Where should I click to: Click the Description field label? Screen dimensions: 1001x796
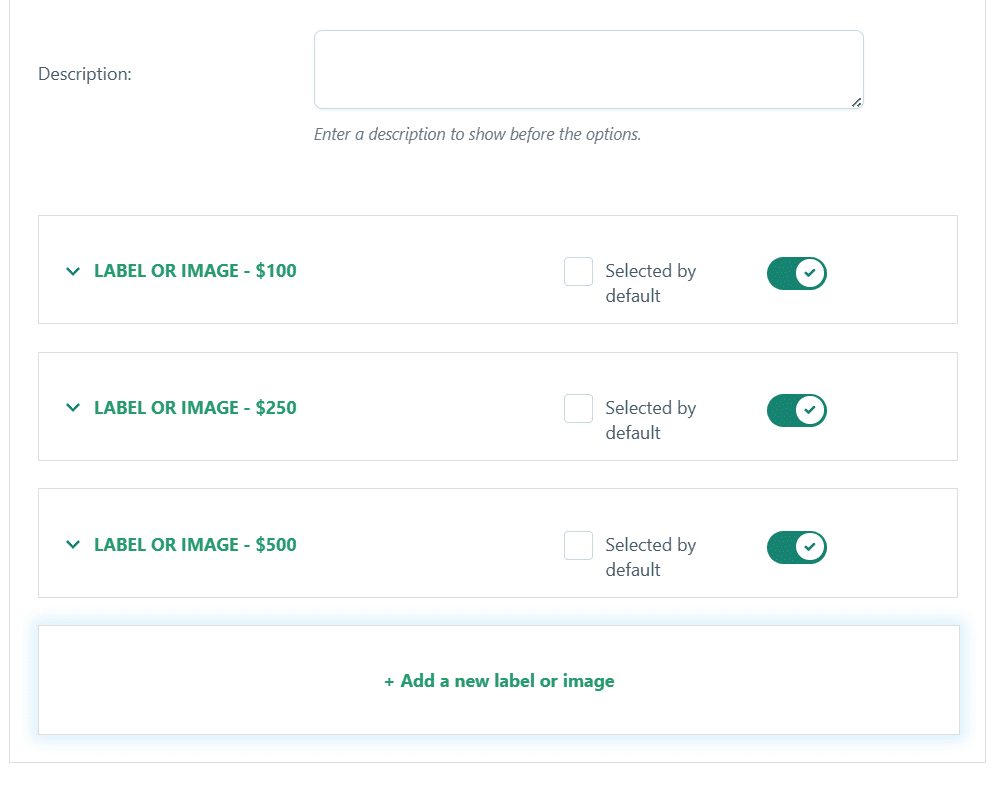tap(85, 74)
